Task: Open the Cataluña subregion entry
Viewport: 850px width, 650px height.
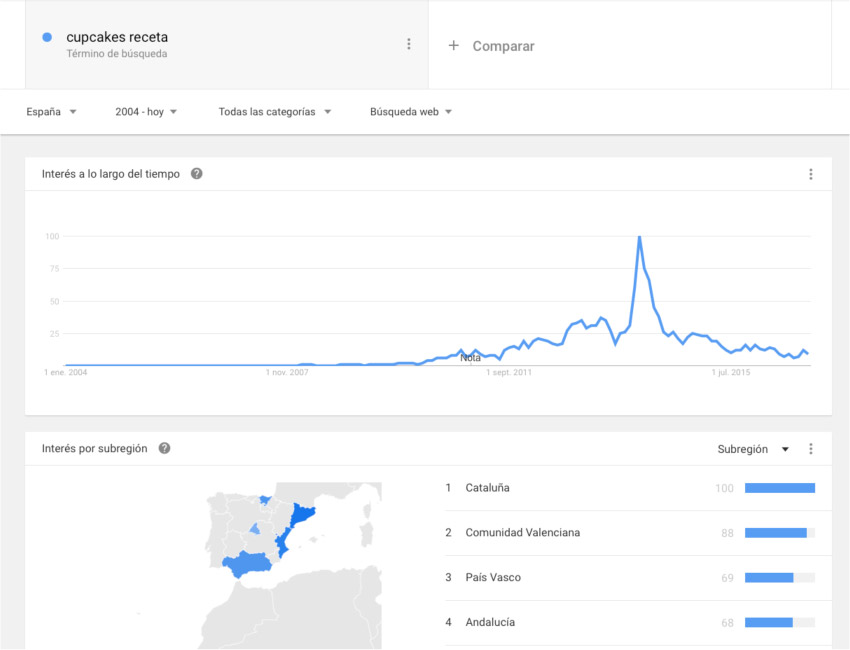Action: 487,487
